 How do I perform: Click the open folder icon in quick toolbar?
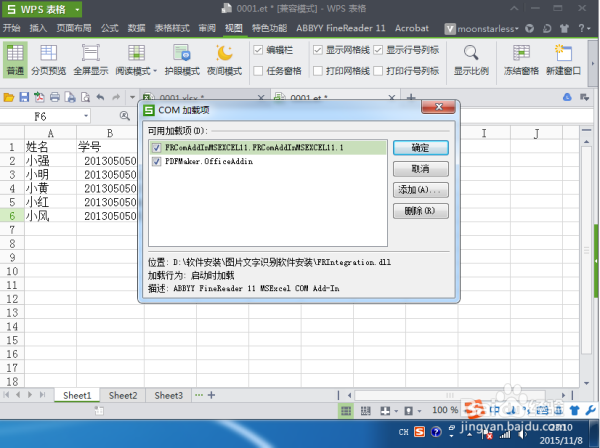[x=8, y=98]
